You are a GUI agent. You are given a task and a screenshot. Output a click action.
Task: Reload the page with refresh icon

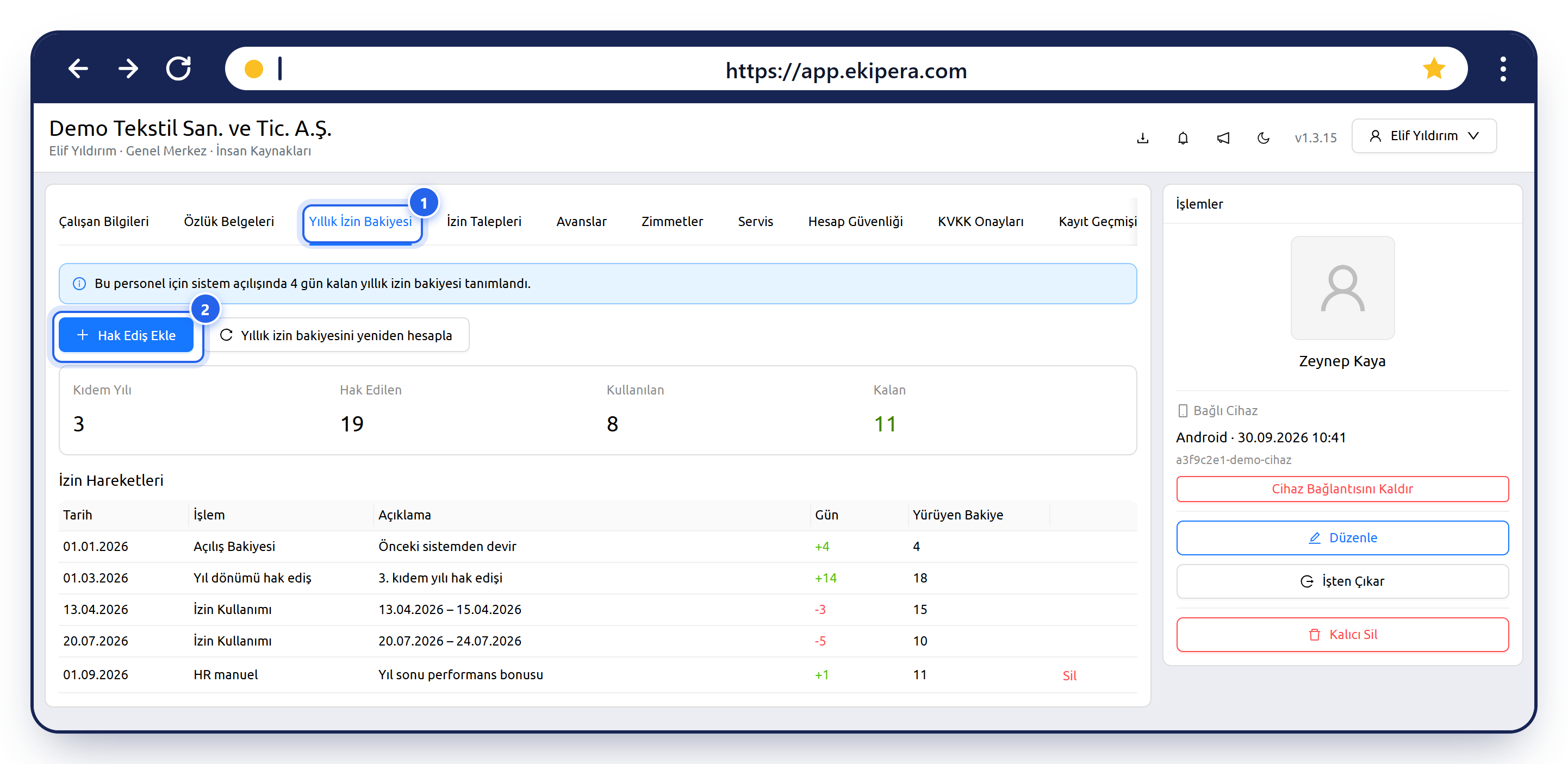tap(178, 68)
